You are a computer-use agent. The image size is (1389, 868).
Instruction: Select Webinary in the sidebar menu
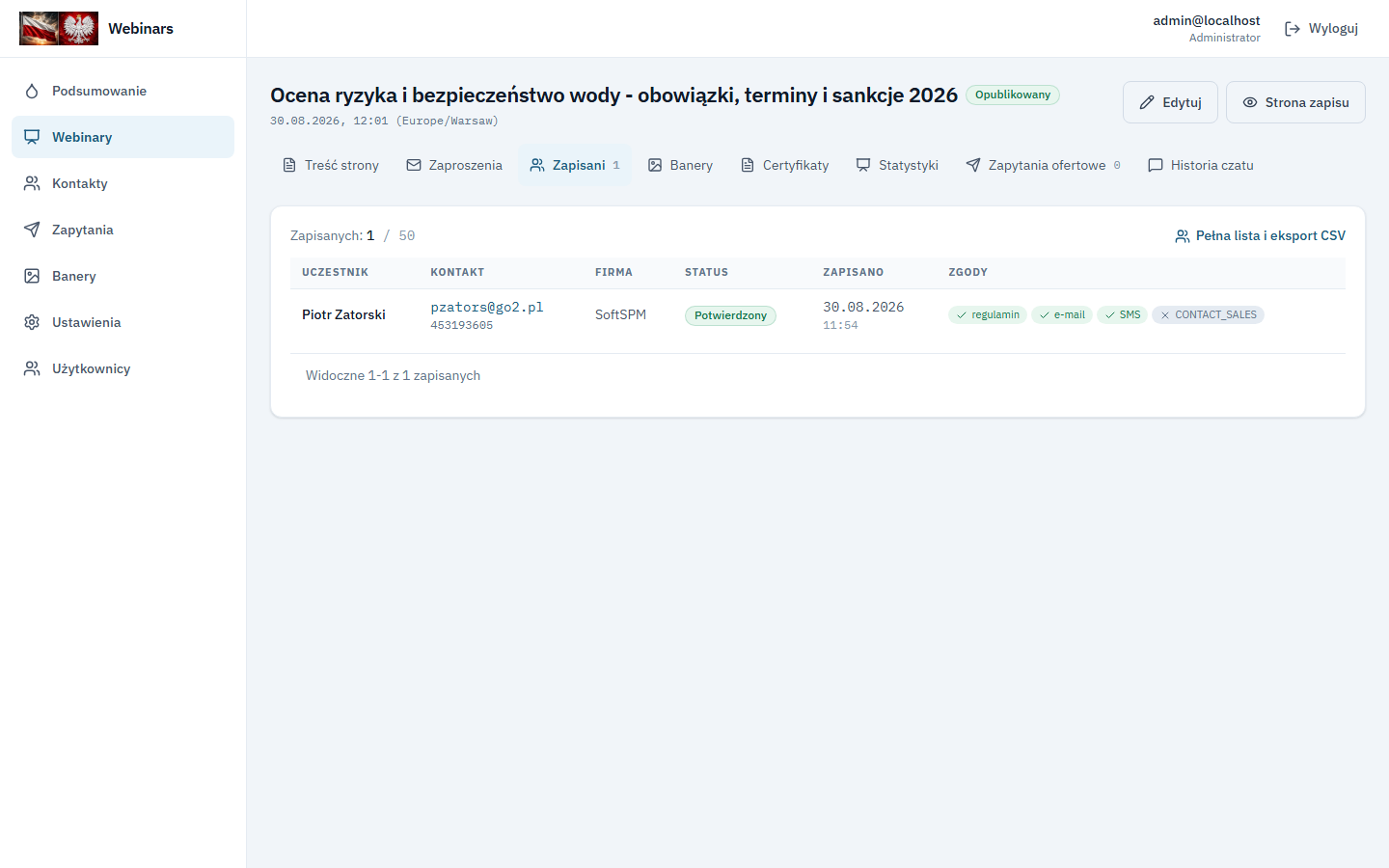coord(123,137)
